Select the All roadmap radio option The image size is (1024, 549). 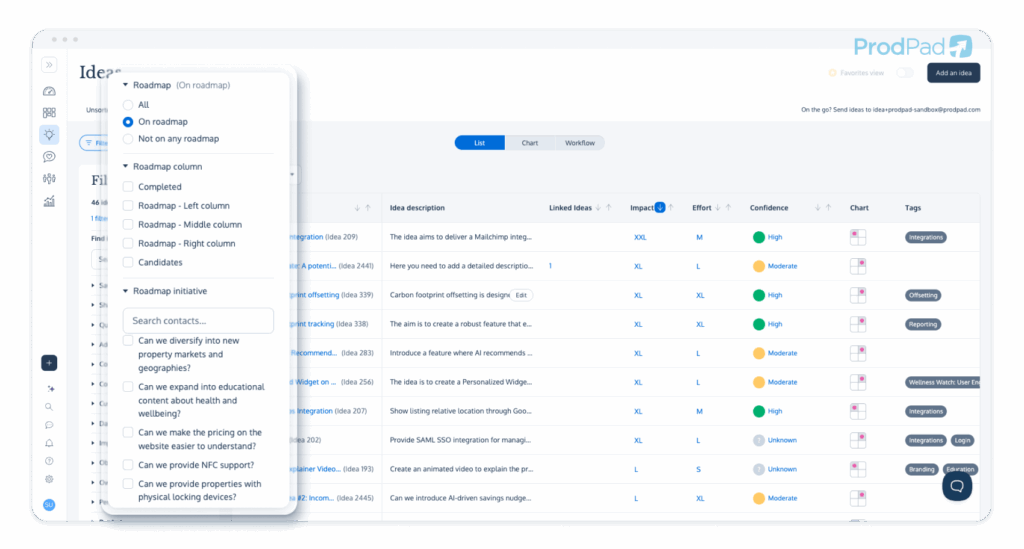(128, 104)
